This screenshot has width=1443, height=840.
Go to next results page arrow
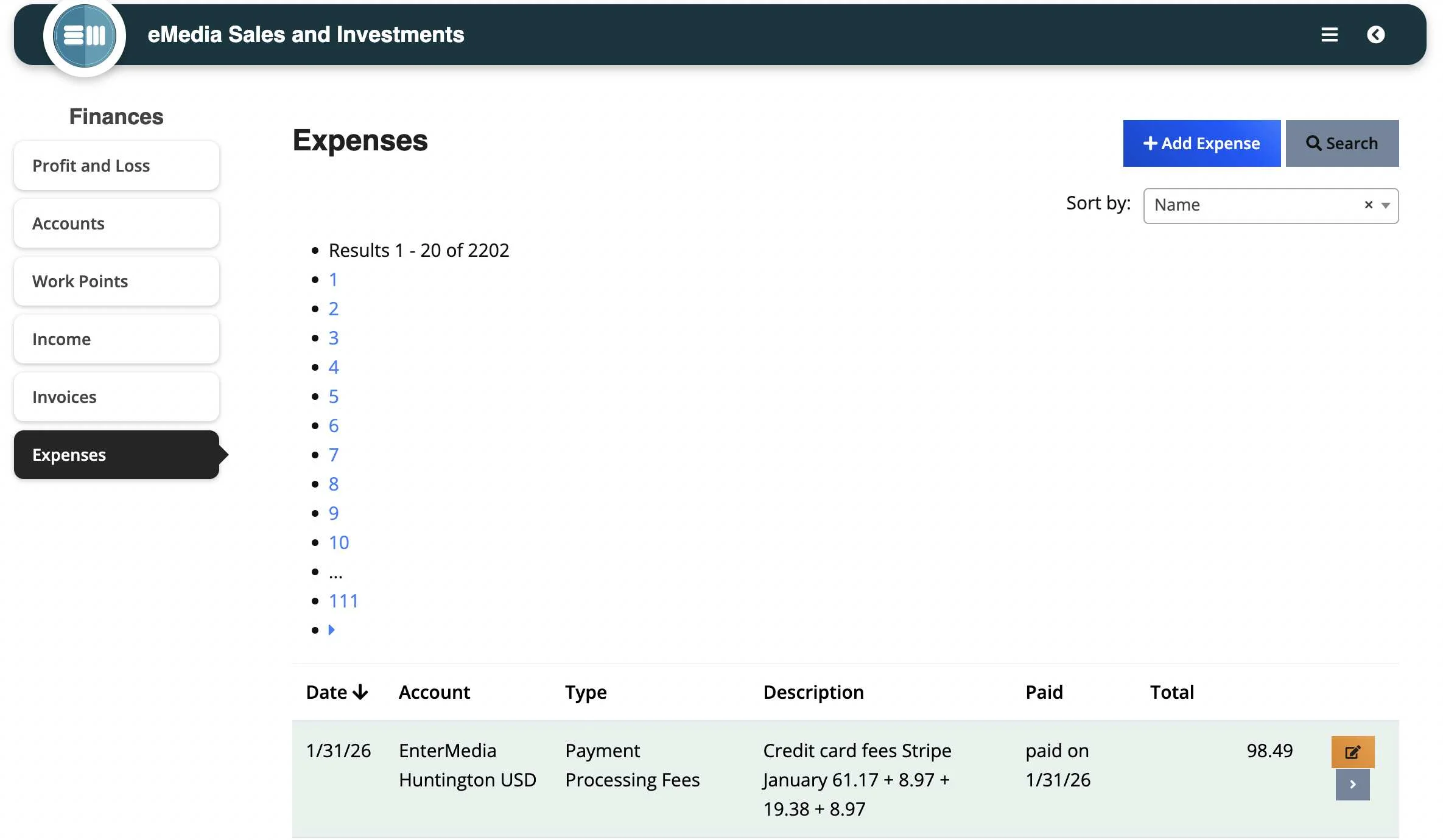tap(332, 630)
